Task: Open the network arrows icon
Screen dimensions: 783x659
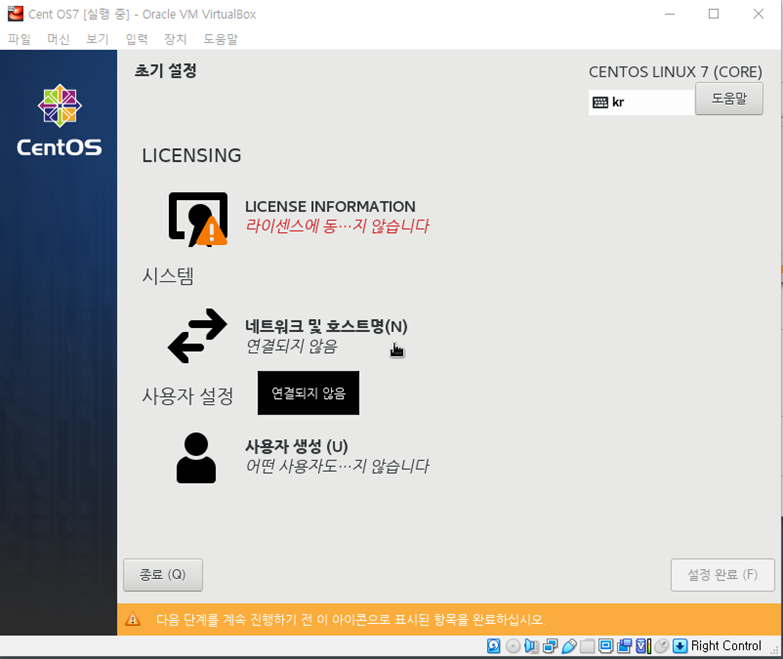Action: click(197, 335)
